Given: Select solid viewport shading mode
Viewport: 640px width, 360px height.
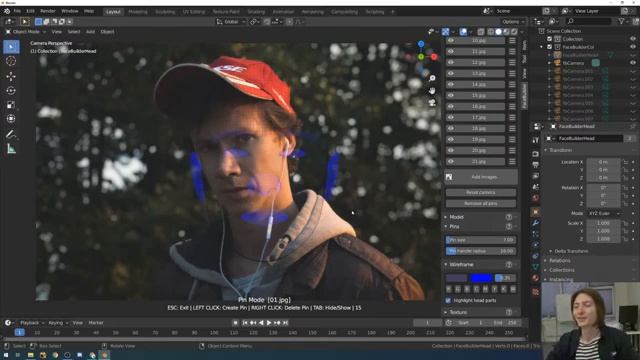Looking at the screenshot, I should [498, 31].
